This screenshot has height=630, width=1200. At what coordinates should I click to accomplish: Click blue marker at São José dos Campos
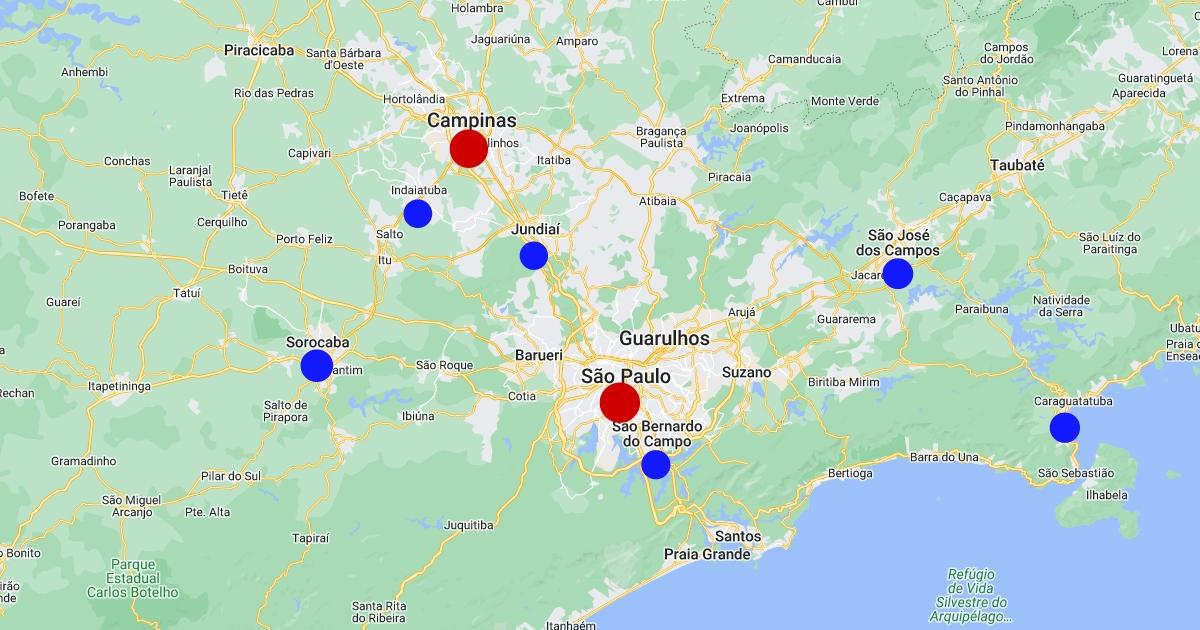(x=897, y=273)
